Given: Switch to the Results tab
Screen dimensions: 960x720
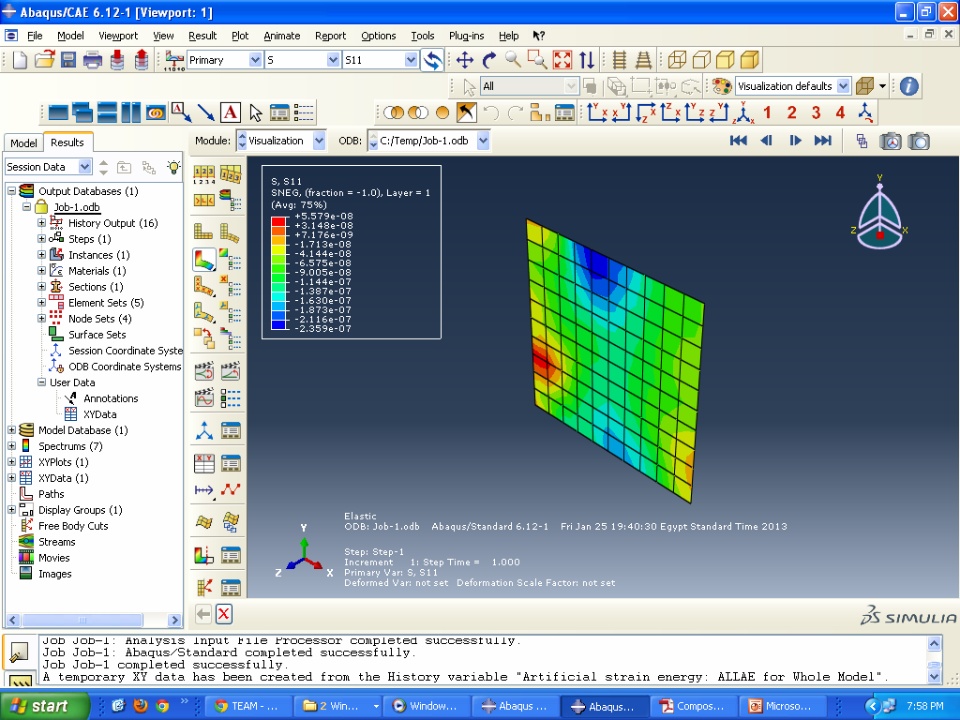Looking at the screenshot, I should tap(67, 142).
